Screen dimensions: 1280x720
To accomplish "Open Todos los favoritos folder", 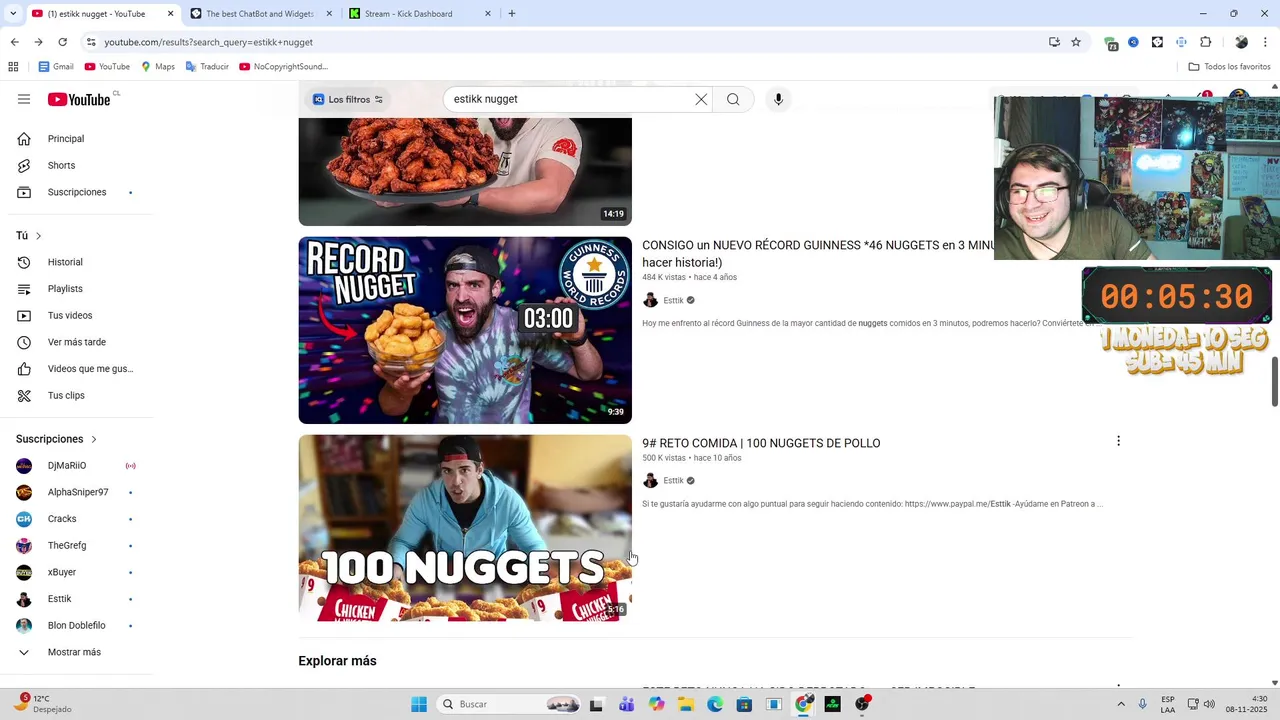I will click(1230, 67).
